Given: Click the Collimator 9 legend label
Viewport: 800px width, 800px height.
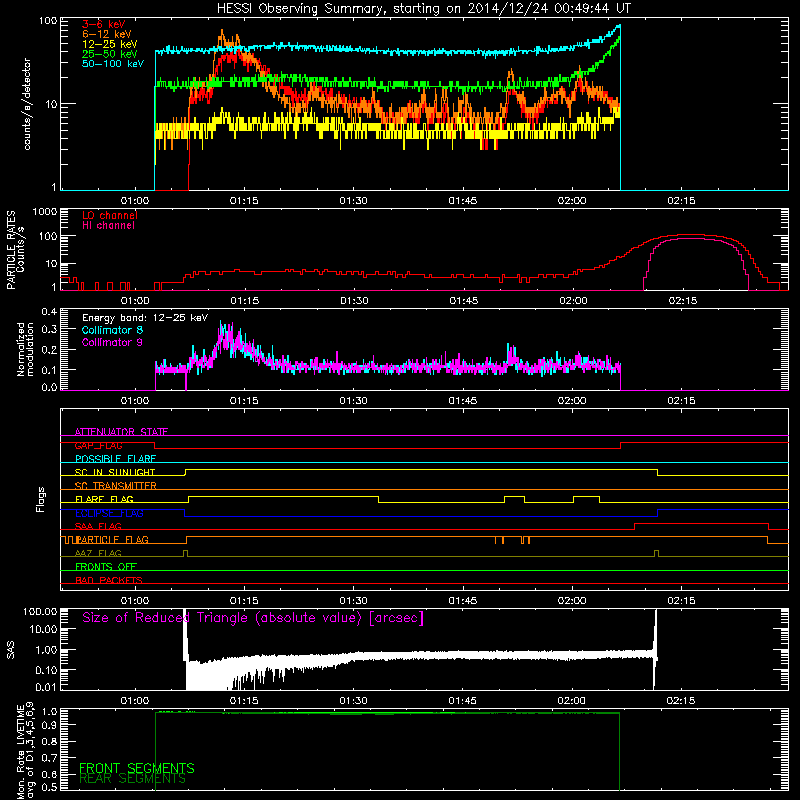Looking at the screenshot, I should click(x=112, y=342).
